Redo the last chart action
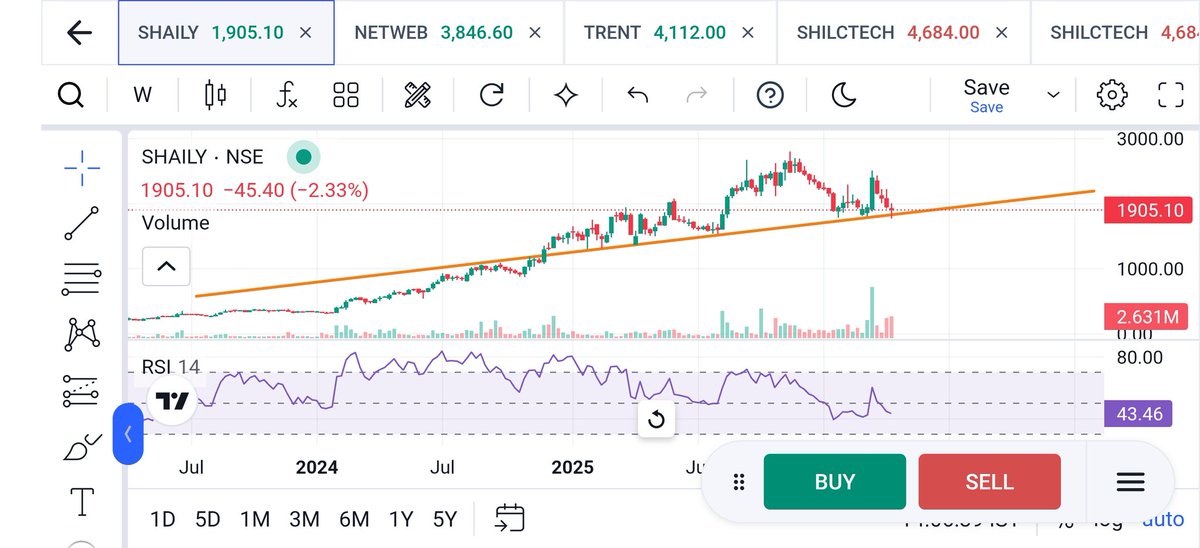This screenshot has height=548, width=1200. click(x=698, y=95)
